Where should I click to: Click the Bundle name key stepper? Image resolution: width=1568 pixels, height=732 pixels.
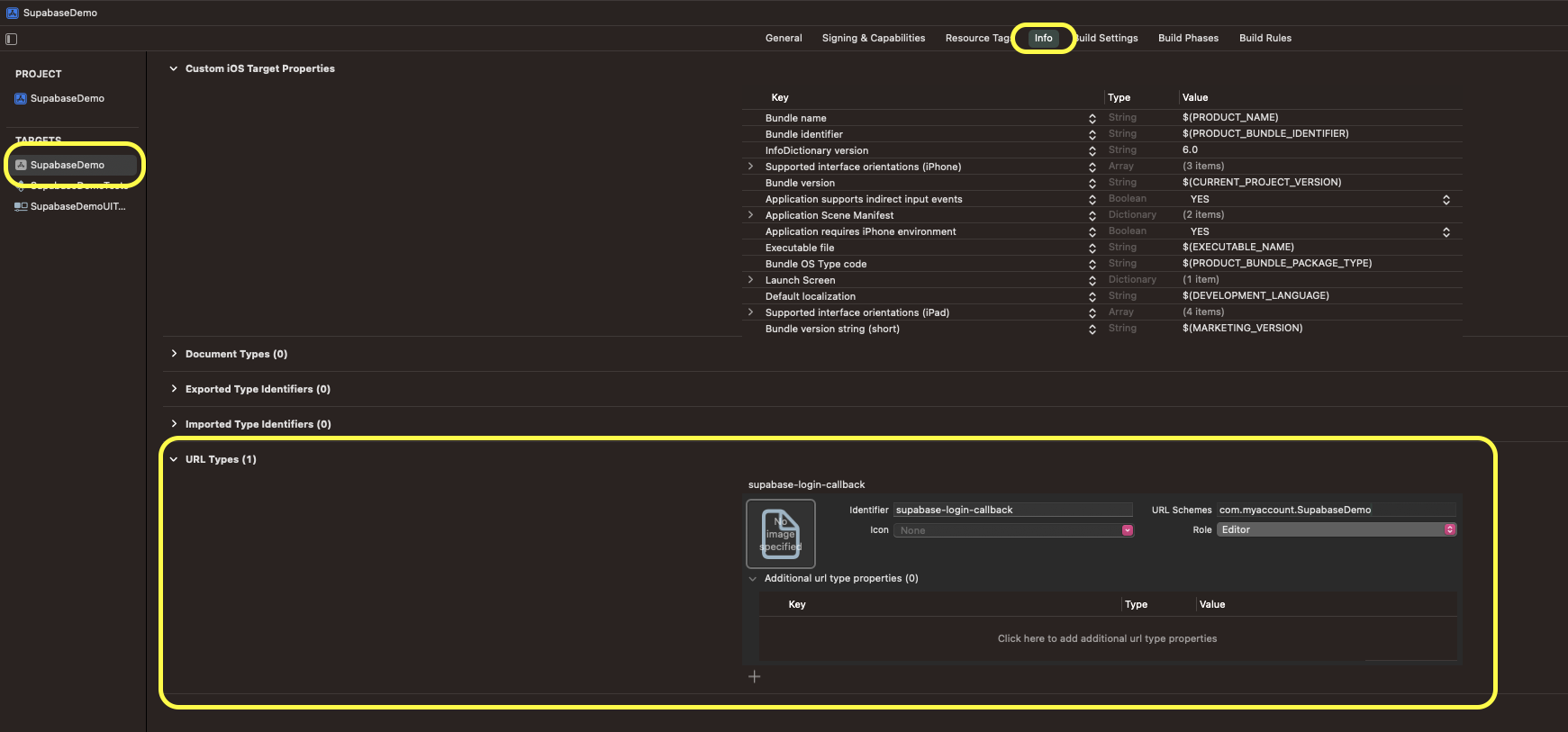(x=1092, y=119)
